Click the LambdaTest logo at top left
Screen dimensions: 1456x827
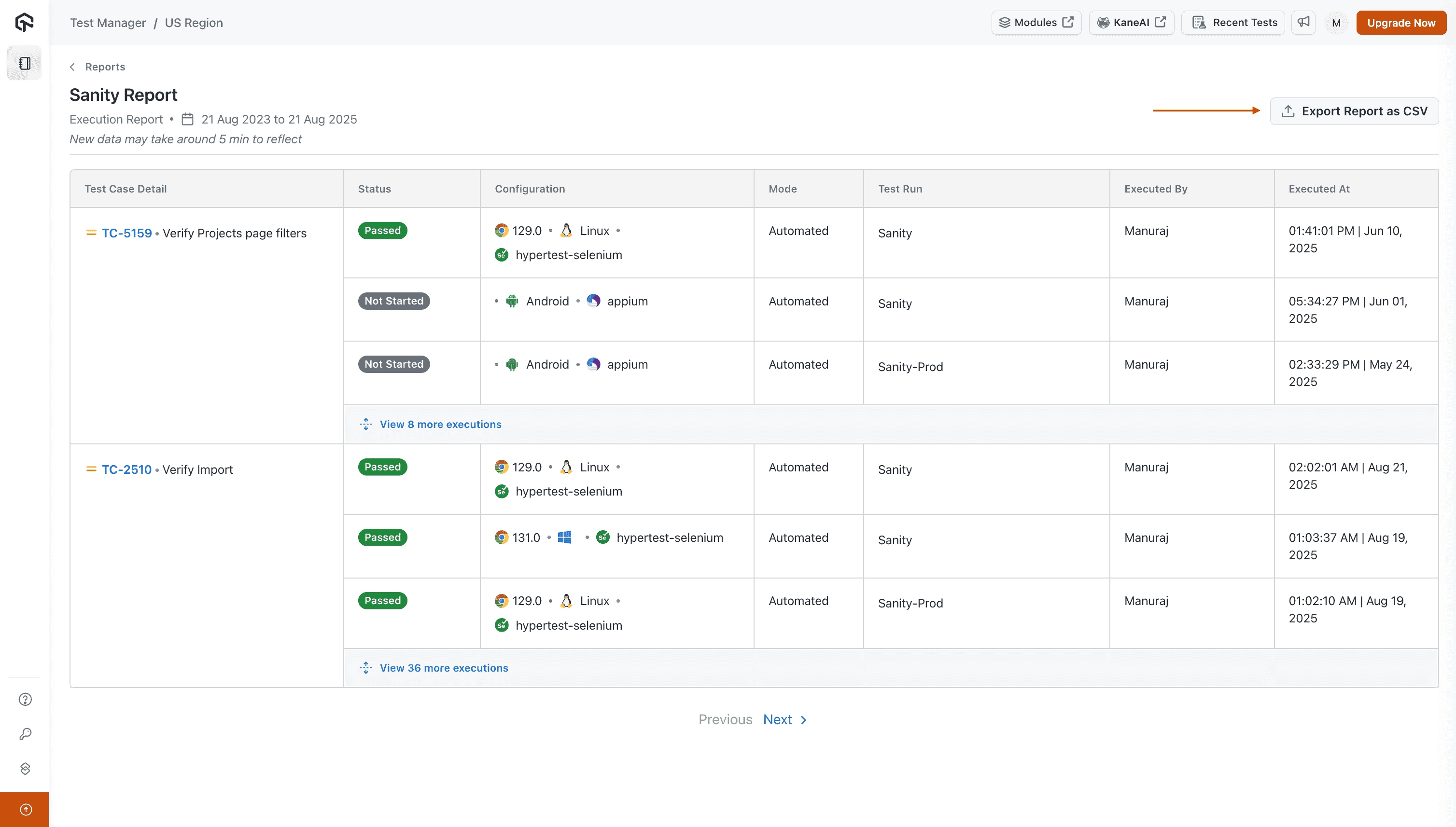pyautogui.click(x=24, y=22)
